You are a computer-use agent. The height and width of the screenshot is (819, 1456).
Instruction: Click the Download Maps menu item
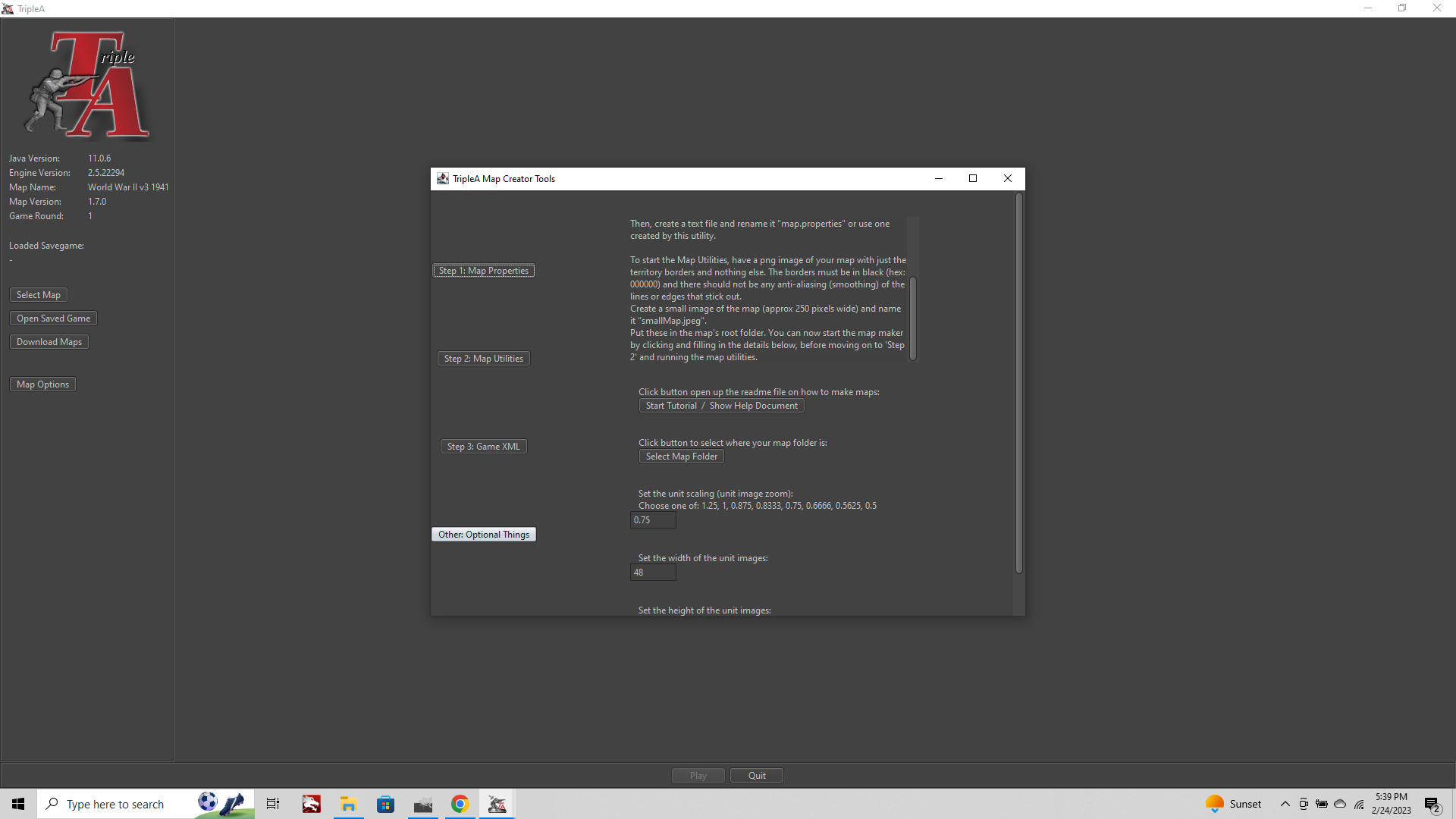point(50,341)
